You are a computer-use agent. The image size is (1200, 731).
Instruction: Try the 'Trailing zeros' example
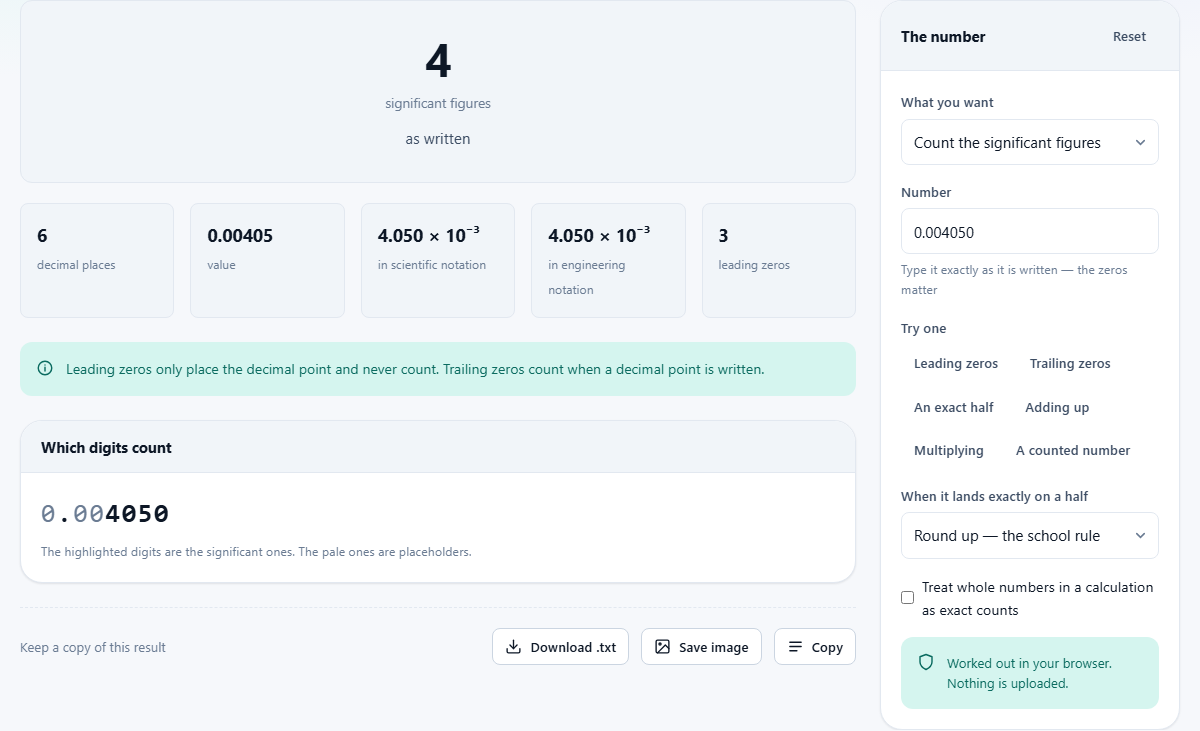point(1070,363)
